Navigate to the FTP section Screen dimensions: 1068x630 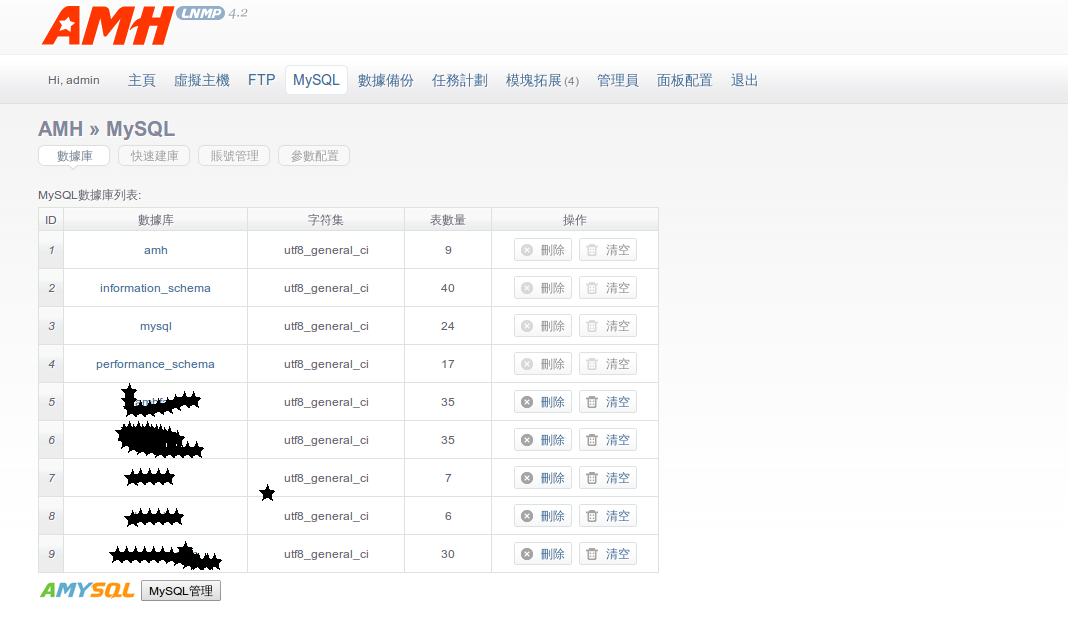click(x=261, y=80)
